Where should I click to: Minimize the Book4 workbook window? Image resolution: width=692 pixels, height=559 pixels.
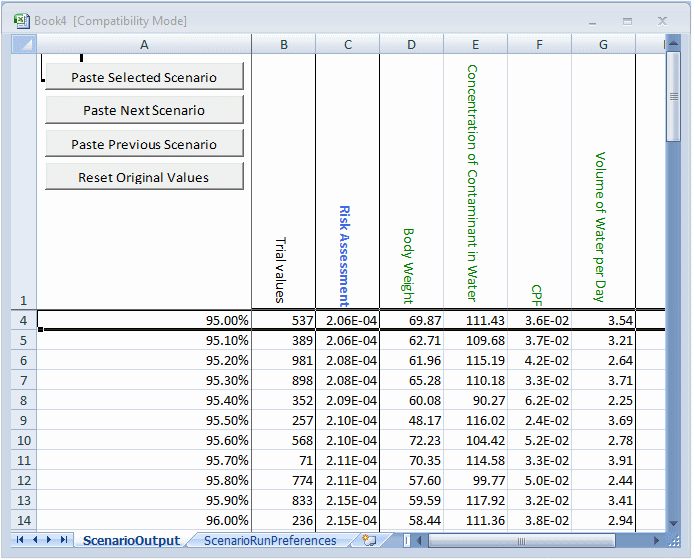593,22
